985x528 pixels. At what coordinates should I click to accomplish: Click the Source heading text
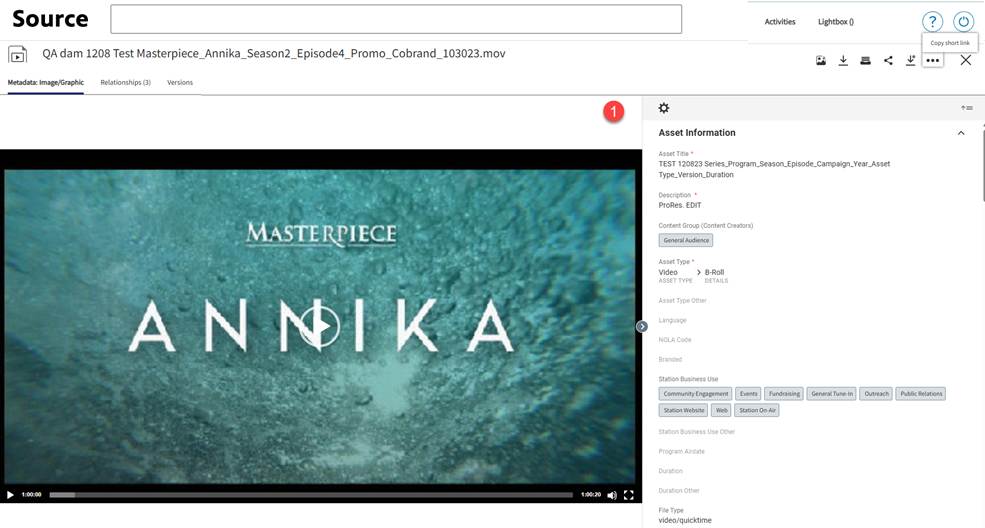click(50, 19)
